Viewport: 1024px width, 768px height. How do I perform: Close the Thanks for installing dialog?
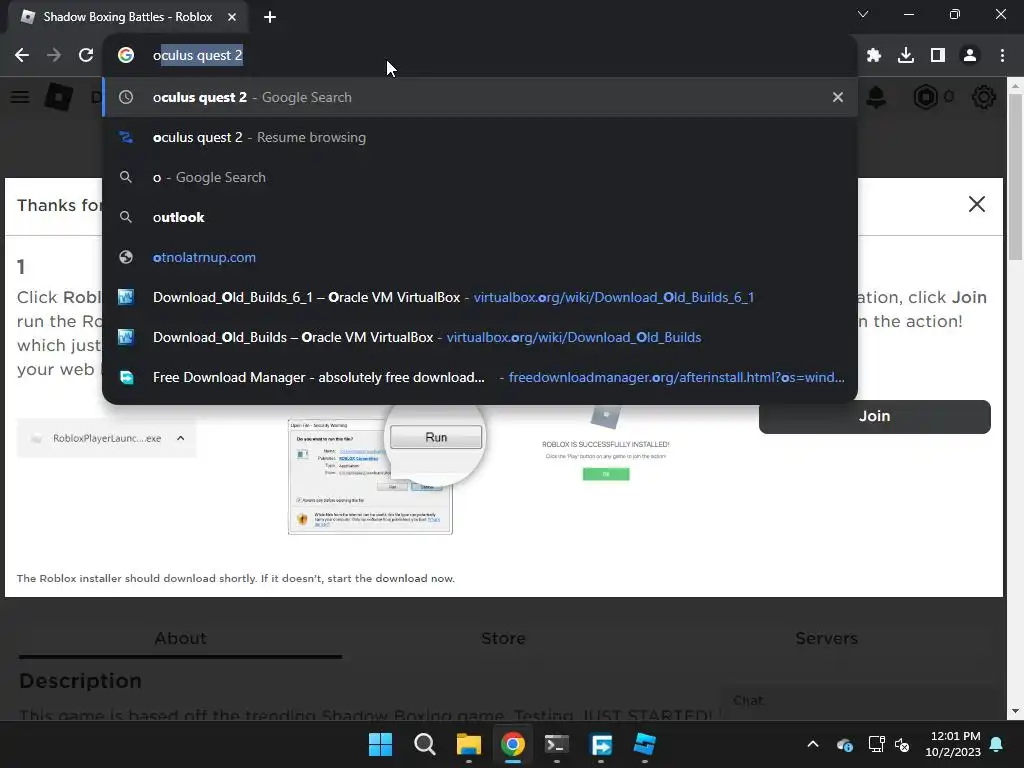[977, 204]
